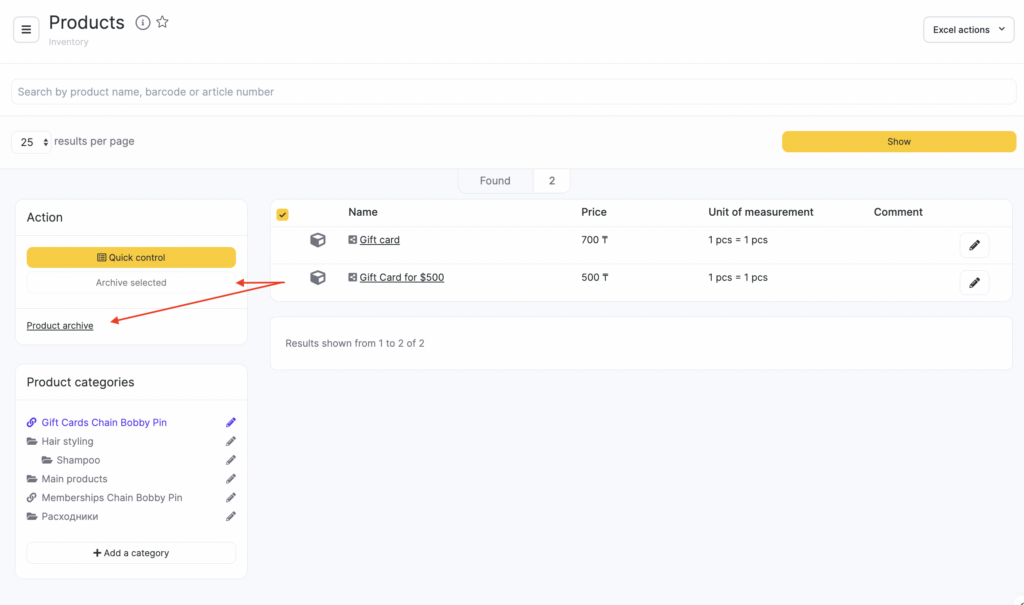The height and width of the screenshot is (605, 1024).
Task: Open the hamburger menu button
Action: tap(26, 29)
